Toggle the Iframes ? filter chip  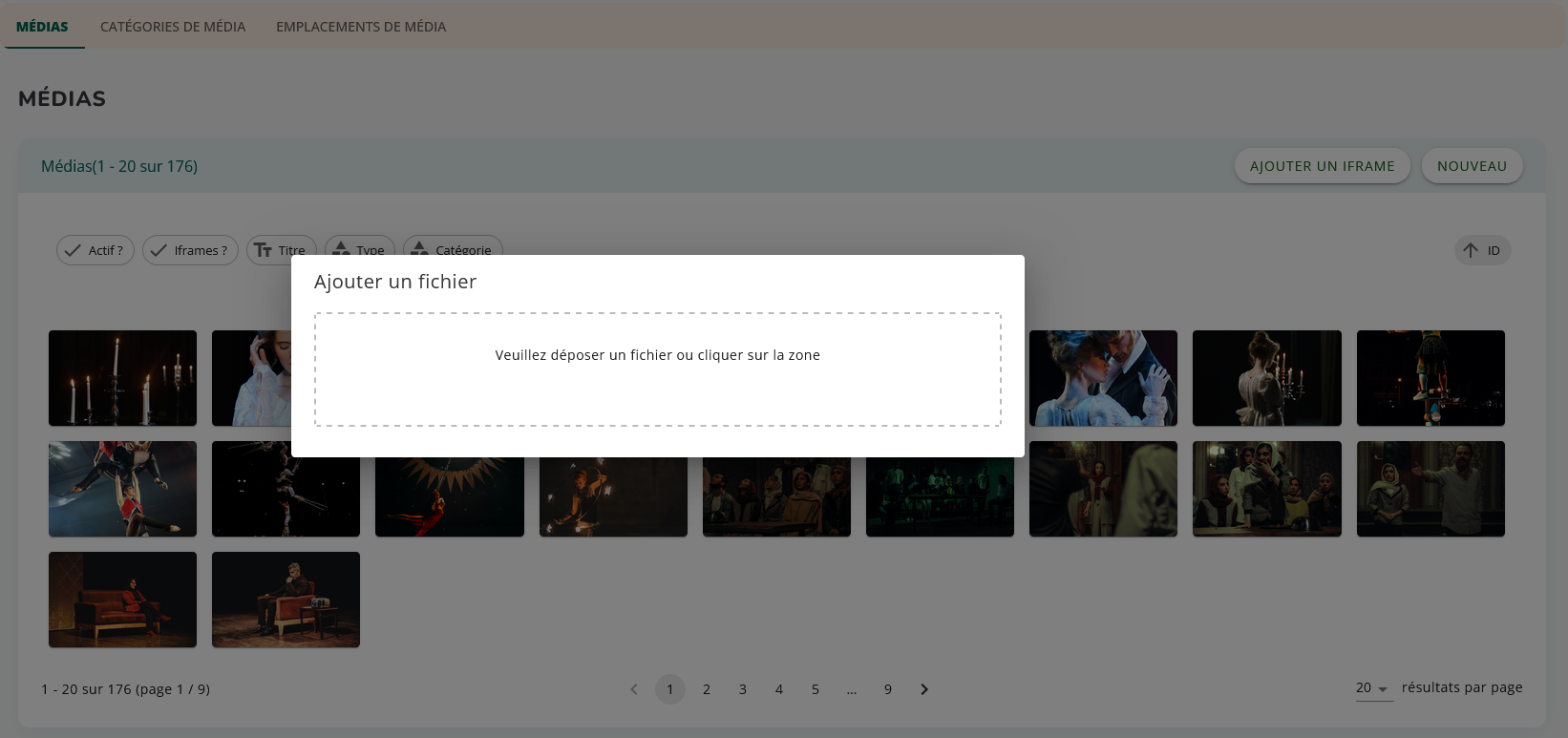pos(190,250)
